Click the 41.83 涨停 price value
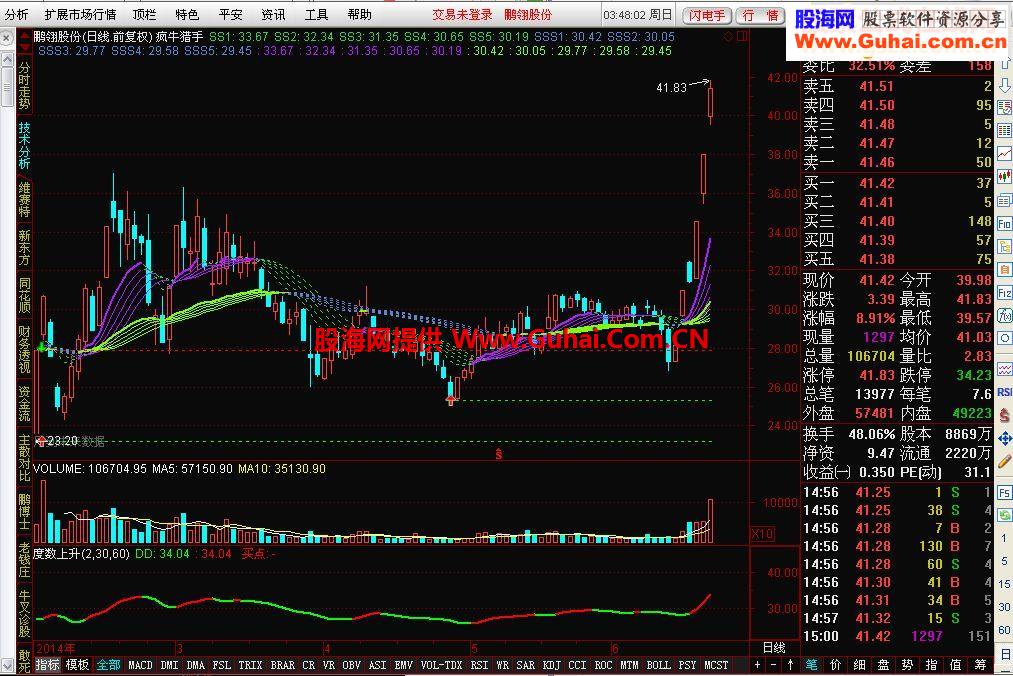Image resolution: width=1013 pixels, height=676 pixels. [877, 375]
